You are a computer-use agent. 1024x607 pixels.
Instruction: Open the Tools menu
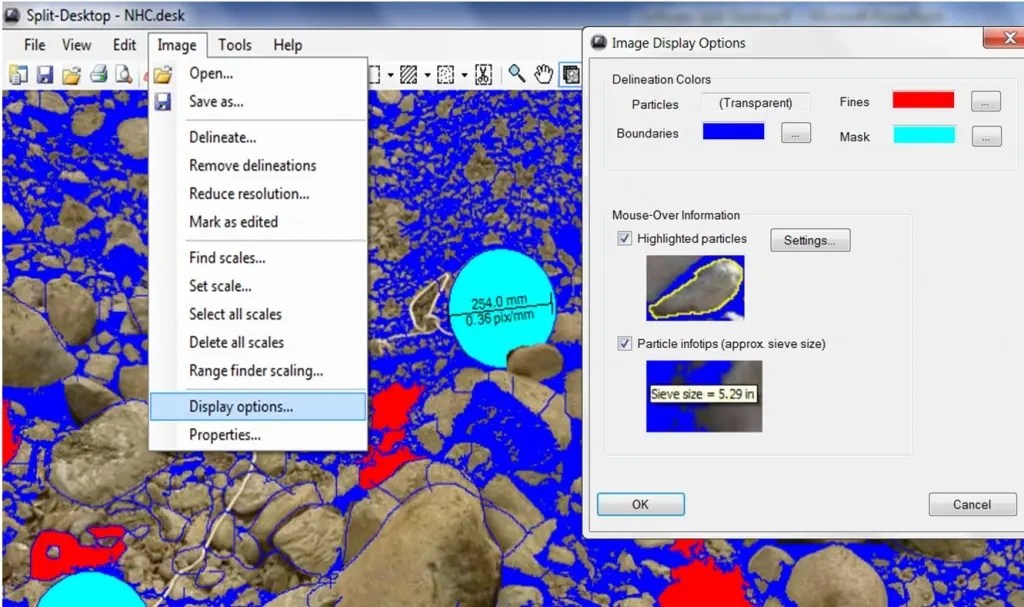234,45
